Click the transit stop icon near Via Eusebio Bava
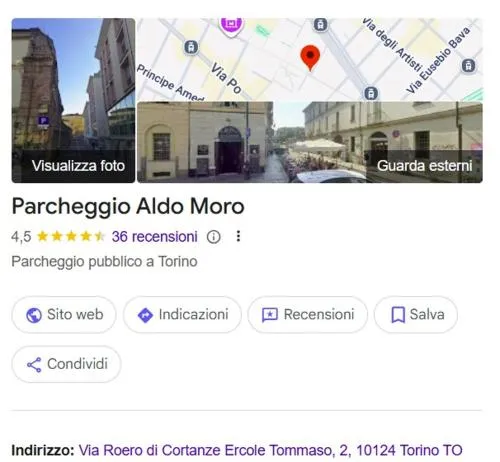This screenshot has width=500, height=462. pyautogui.click(x=468, y=65)
